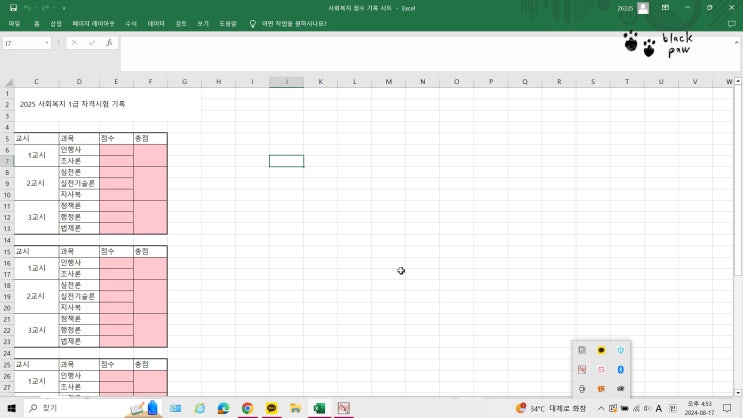Image resolution: width=743 pixels, height=418 pixels.
Task: Select row 14 header
Action: [x=7, y=240]
